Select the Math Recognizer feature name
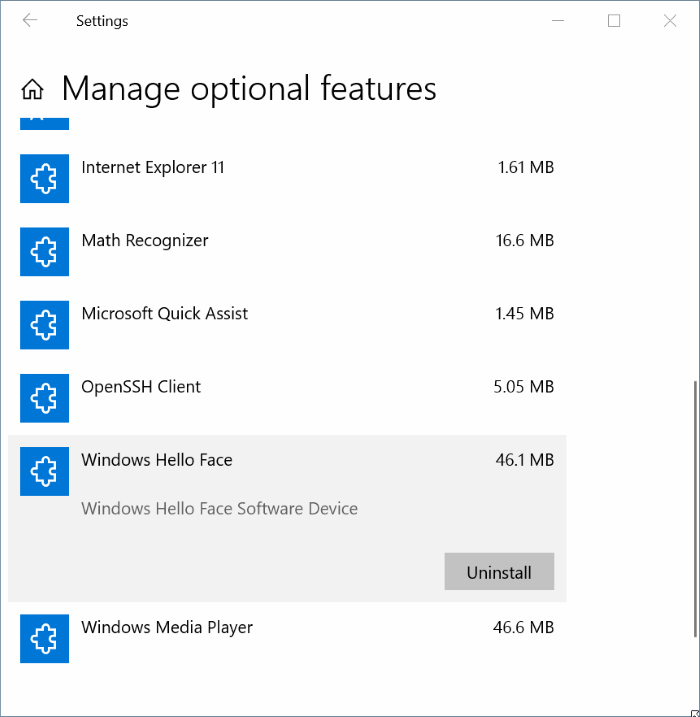This screenshot has height=717, width=700. coord(145,241)
